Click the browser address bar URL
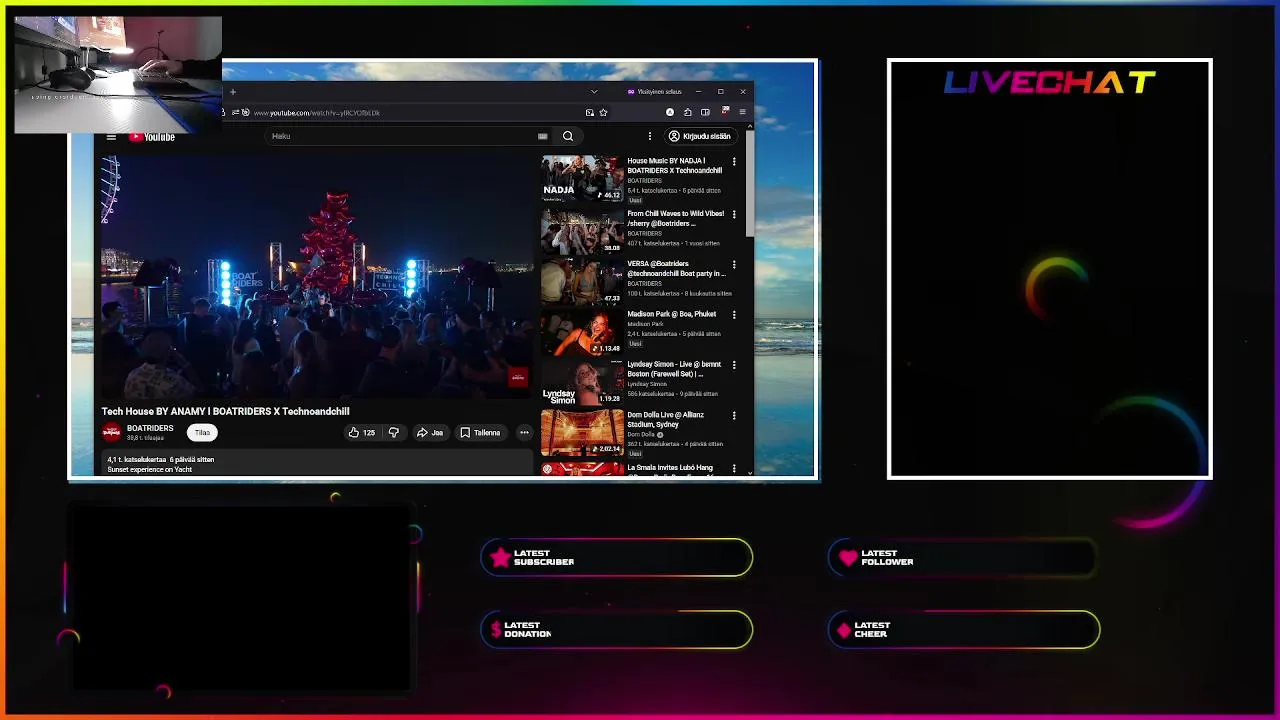The image size is (1280, 720). click(316, 113)
